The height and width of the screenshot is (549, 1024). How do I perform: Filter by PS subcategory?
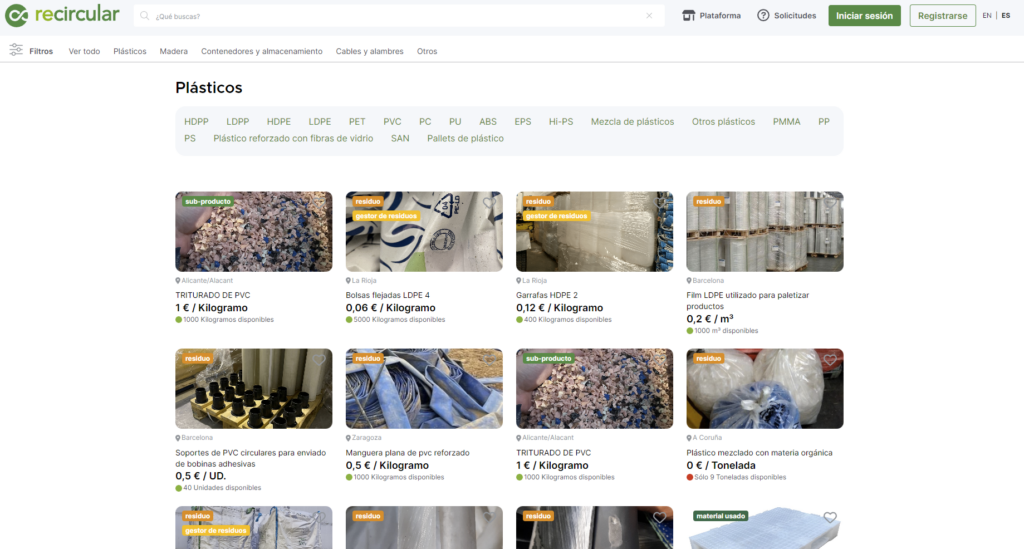(189, 138)
